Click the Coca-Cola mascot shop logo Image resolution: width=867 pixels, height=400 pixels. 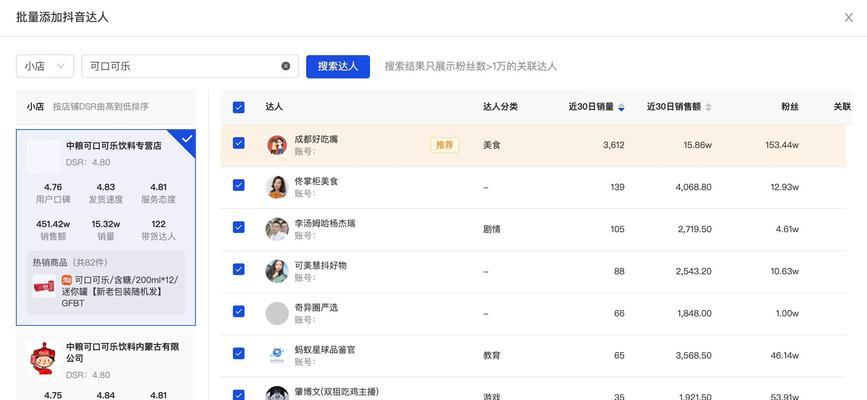click(43, 359)
